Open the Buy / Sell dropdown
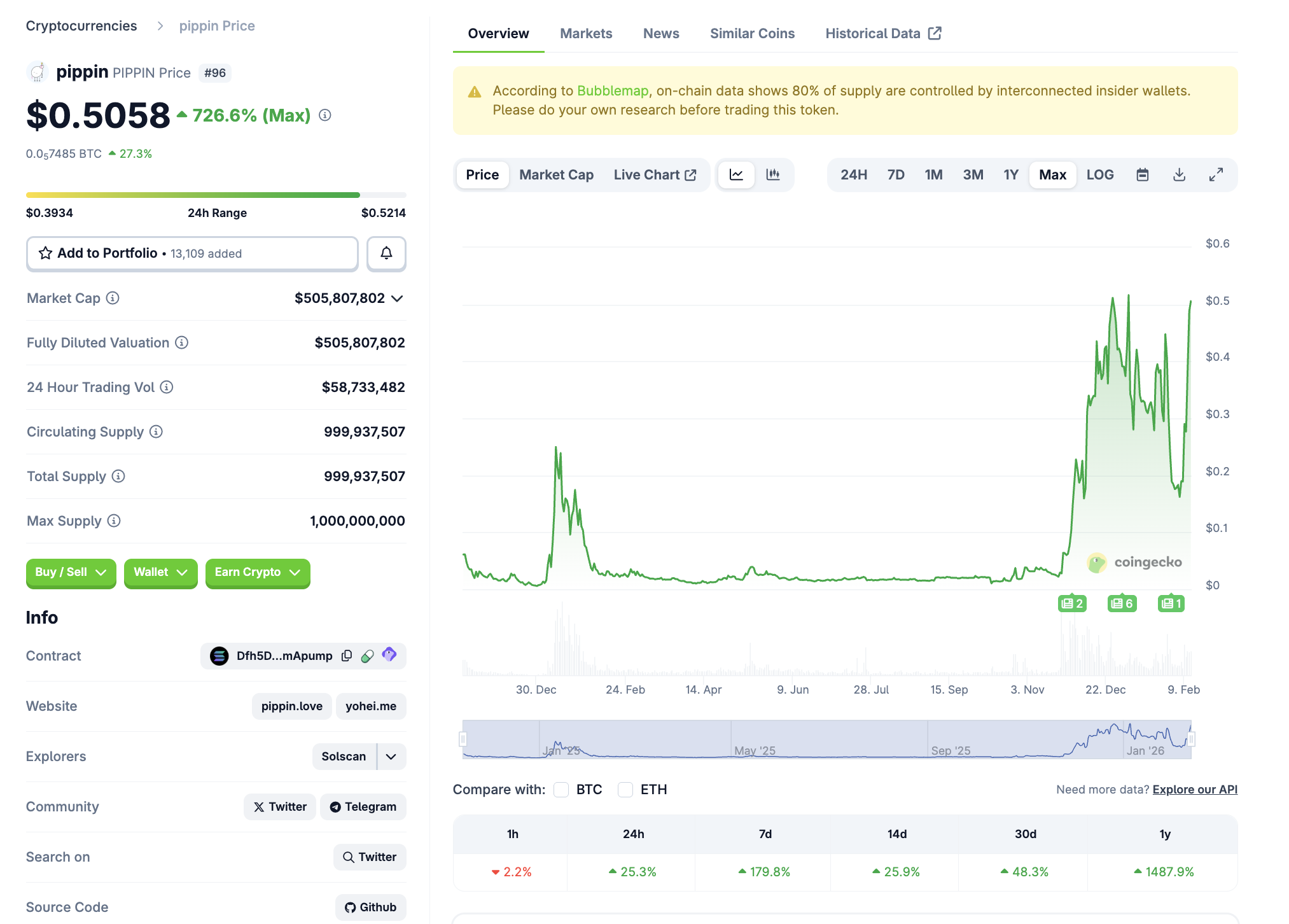1289x924 pixels. tap(71, 572)
